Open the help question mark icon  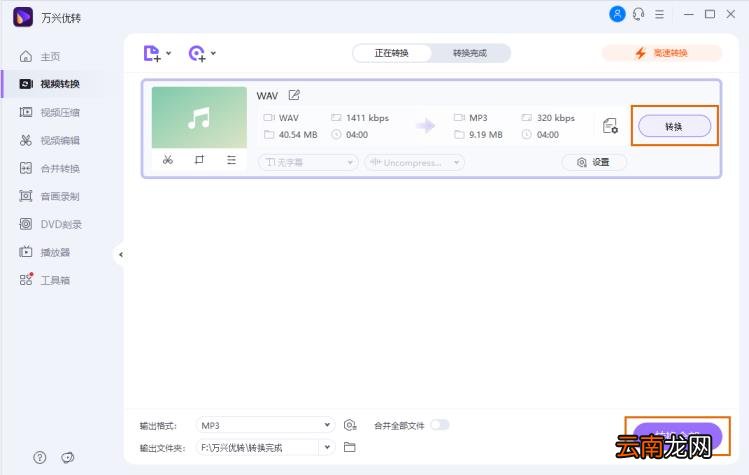pos(40,457)
